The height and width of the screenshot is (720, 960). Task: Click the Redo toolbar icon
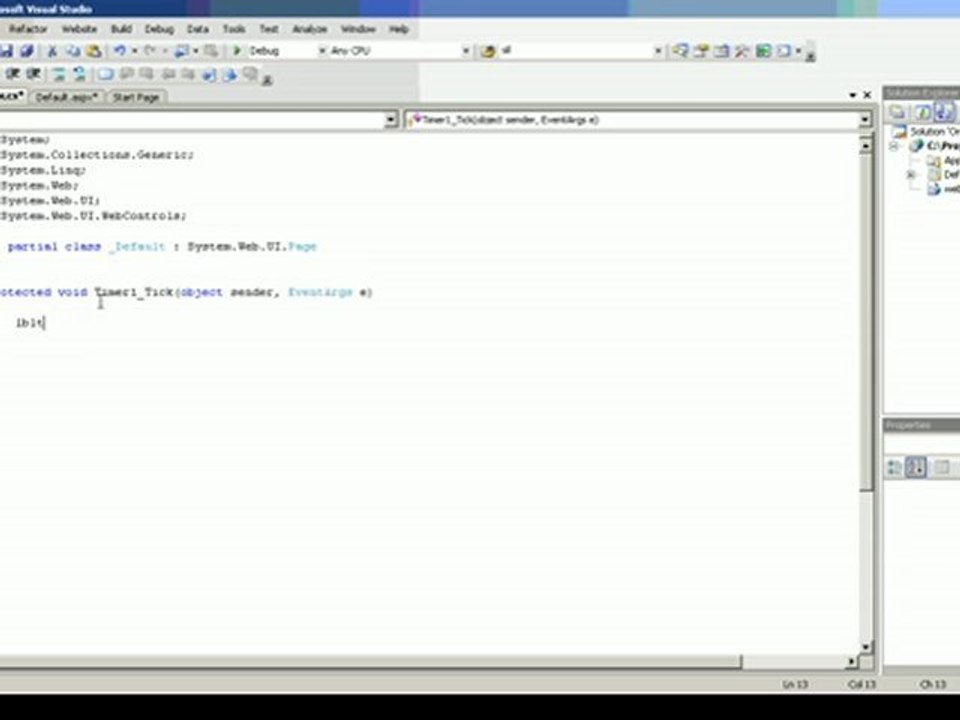(x=150, y=51)
